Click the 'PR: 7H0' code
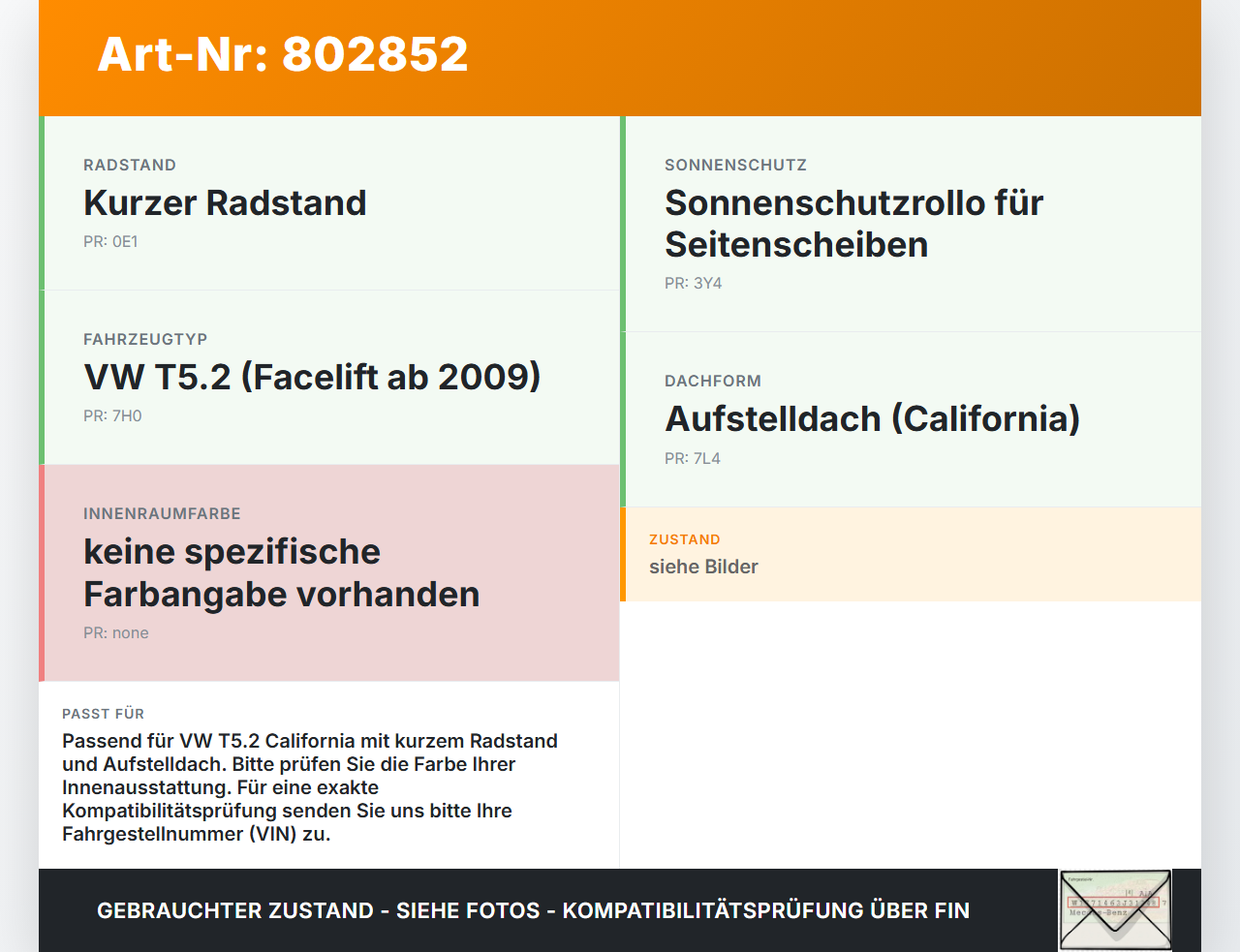The width and height of the screenshot is (1240, 952). pos(112,415)
